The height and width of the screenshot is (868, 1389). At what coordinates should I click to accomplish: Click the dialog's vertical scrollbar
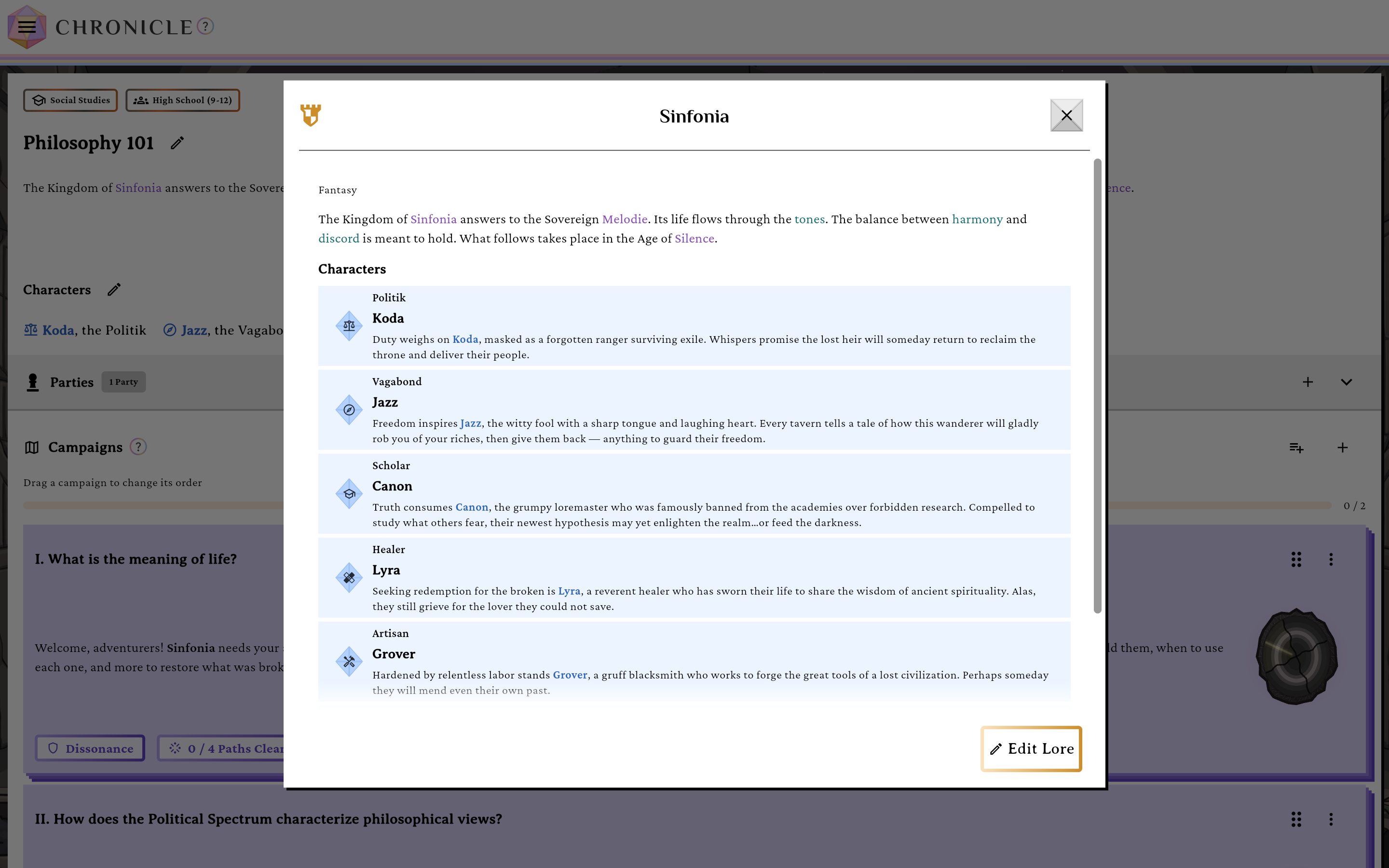click(x=1097, y=386)
